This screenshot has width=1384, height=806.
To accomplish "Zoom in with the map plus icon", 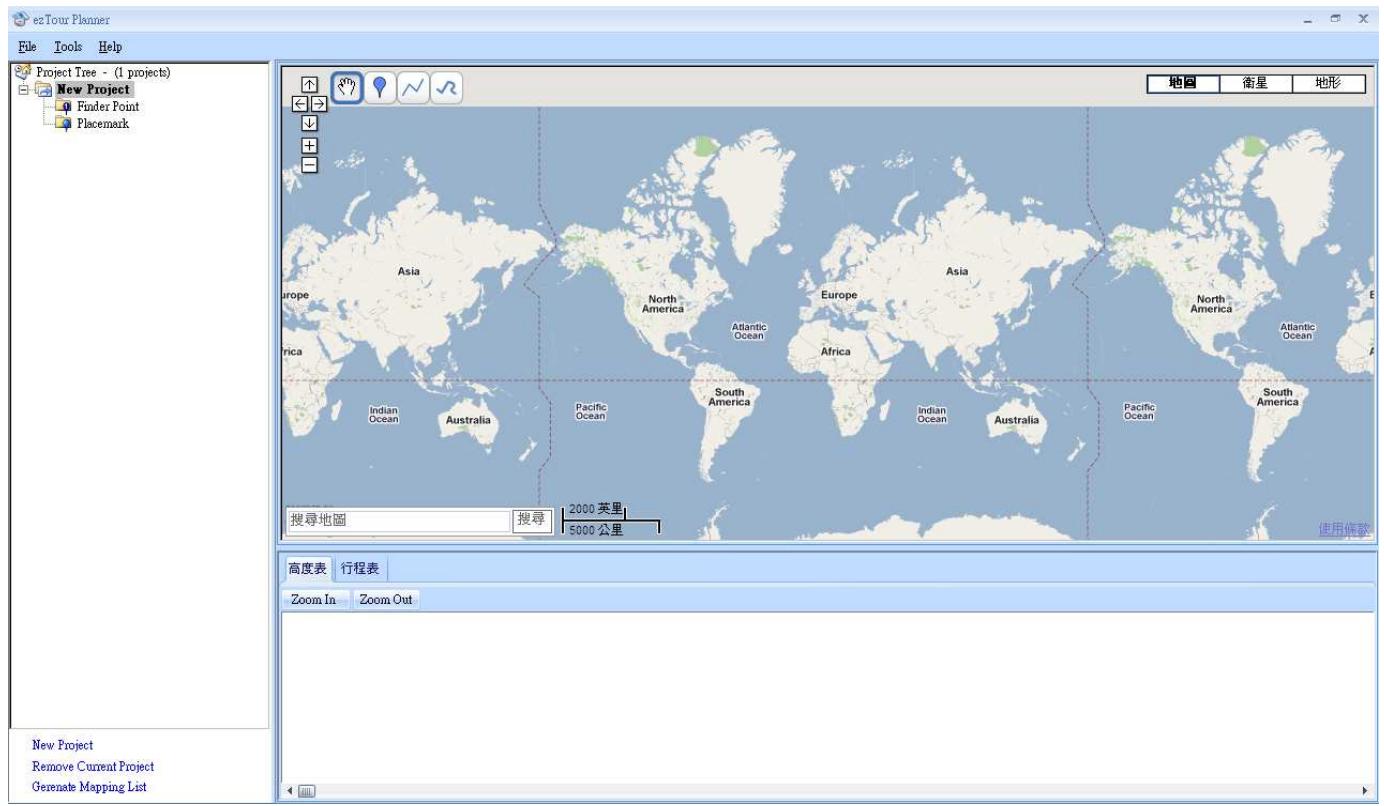I will pyautogui.click(x=311, y=145).
